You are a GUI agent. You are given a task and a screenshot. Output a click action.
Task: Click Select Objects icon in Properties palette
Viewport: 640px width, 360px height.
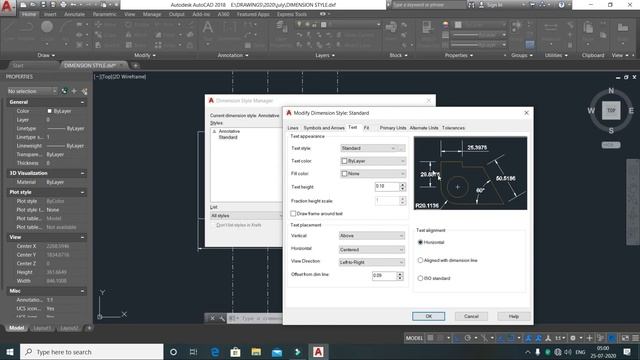74,91
